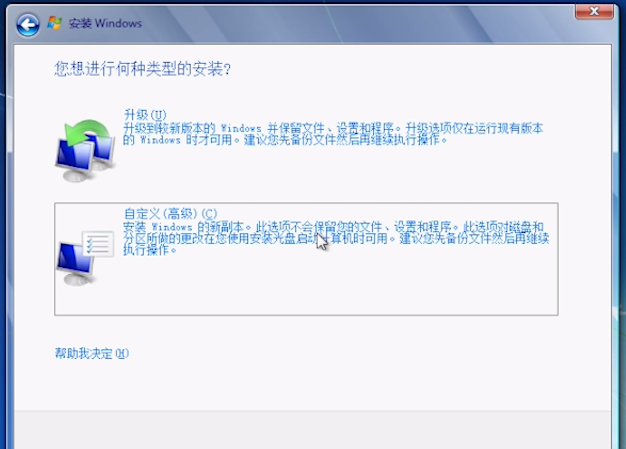This screenshot has width=626, height=449.
Task: Go back with the blue arrow button
Action: coord(28,25)
